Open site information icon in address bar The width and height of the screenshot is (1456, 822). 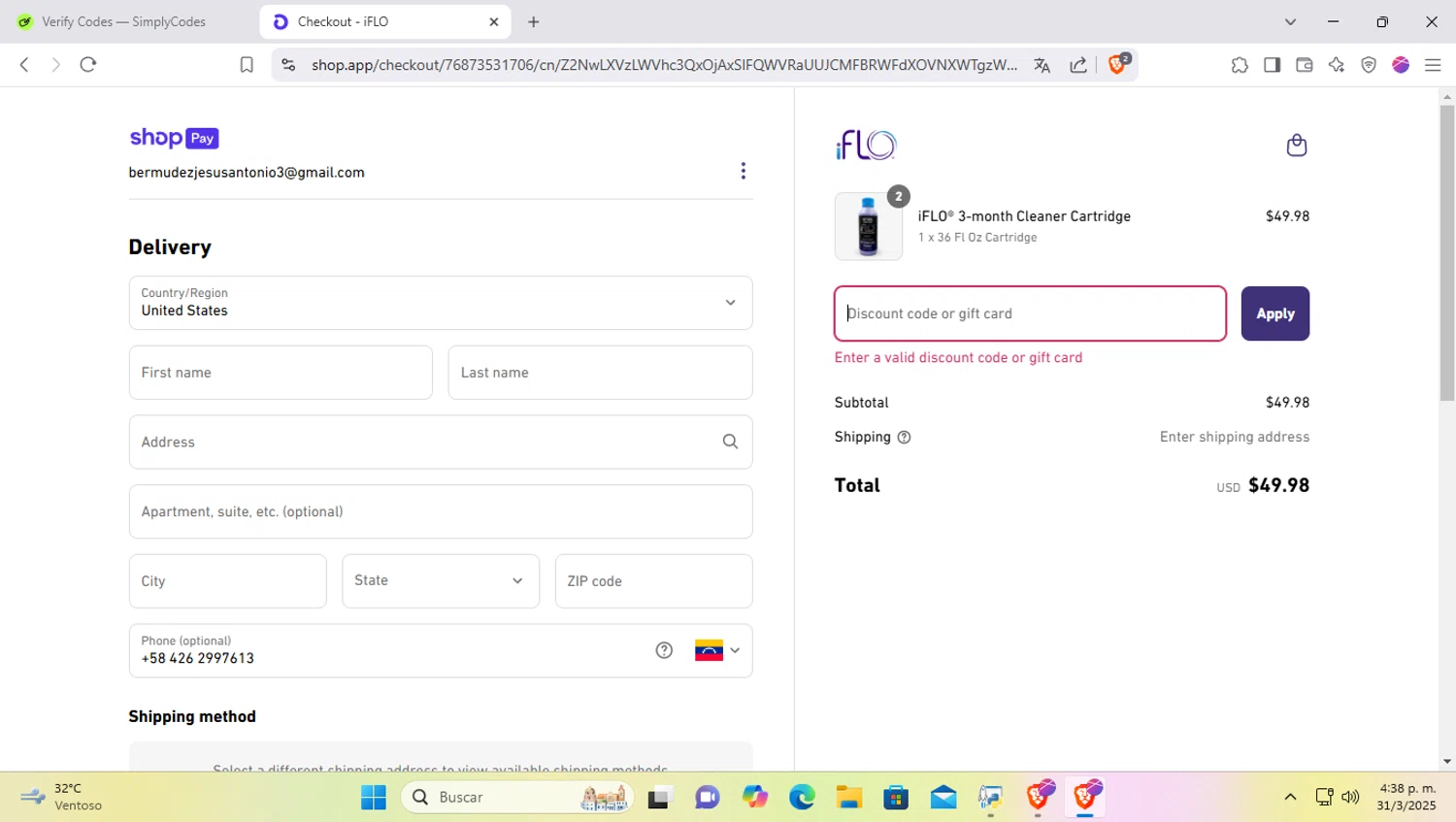288,65
